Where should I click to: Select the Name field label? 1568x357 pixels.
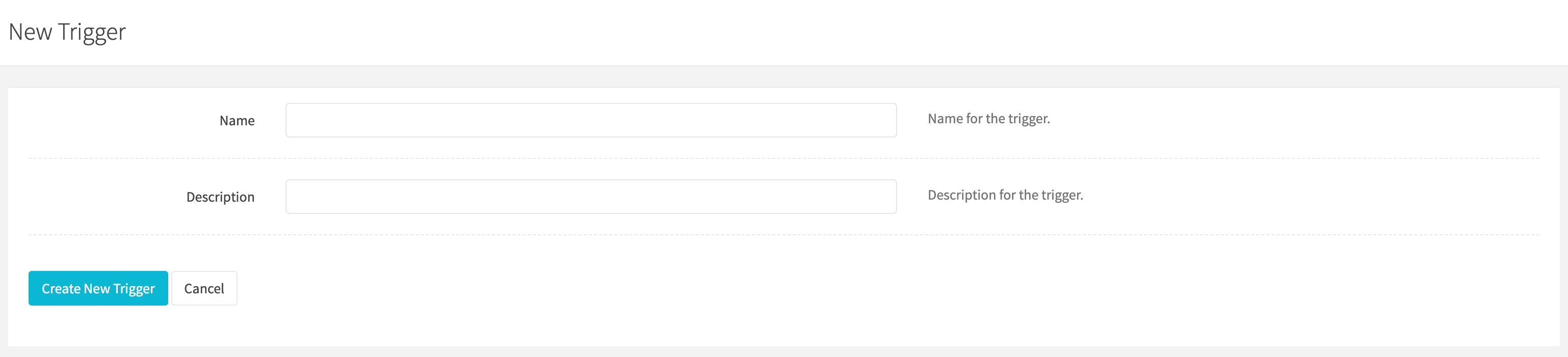[237, 120]
